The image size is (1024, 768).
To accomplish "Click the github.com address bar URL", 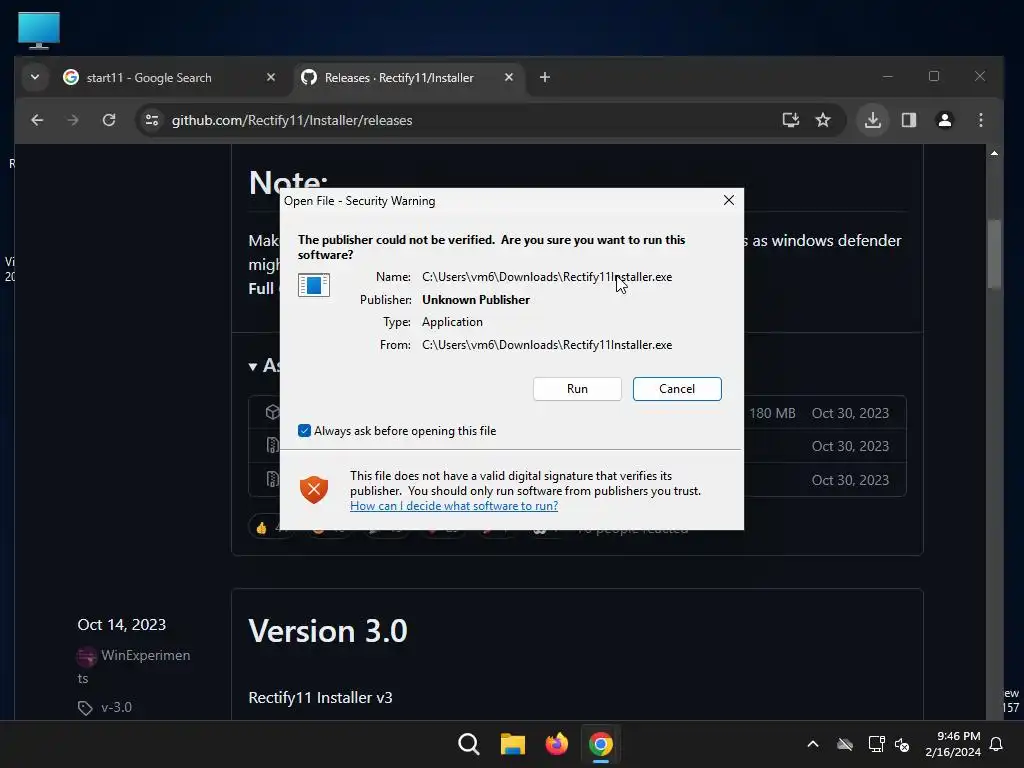I will pyautogui.click(x=292, y=120).
